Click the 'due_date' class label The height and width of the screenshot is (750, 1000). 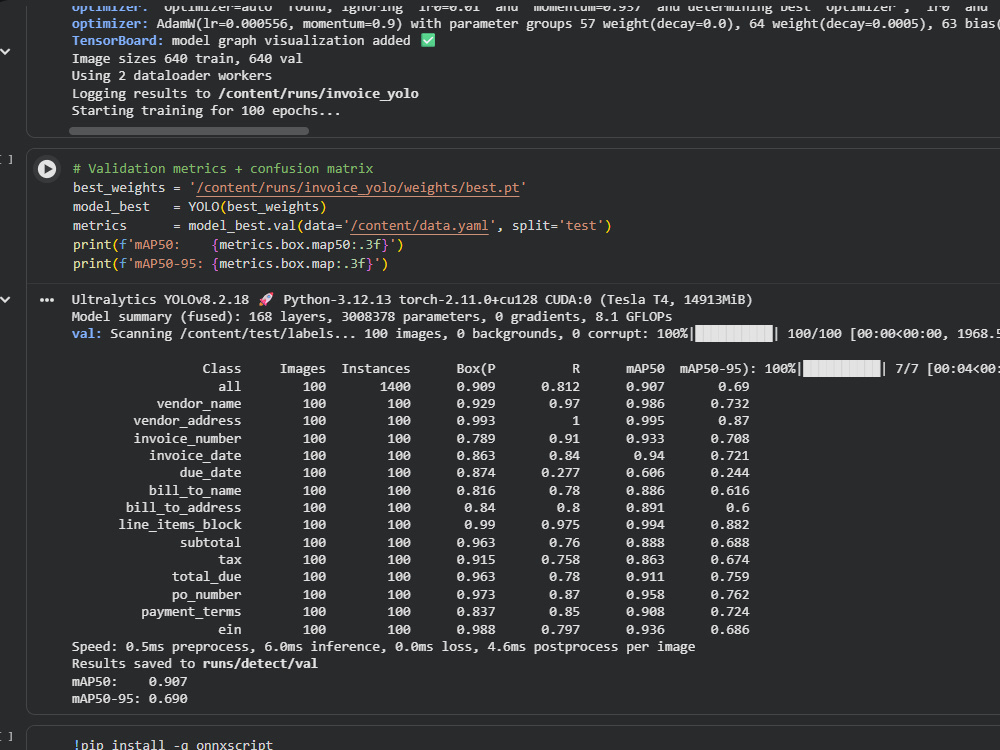point(210,473)
